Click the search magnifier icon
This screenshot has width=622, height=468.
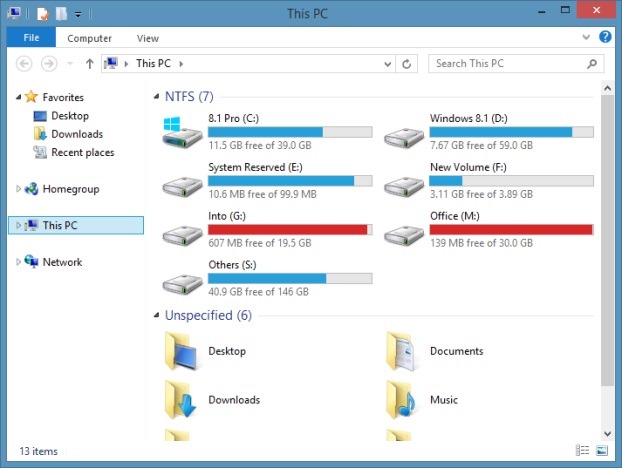[592, 63]
